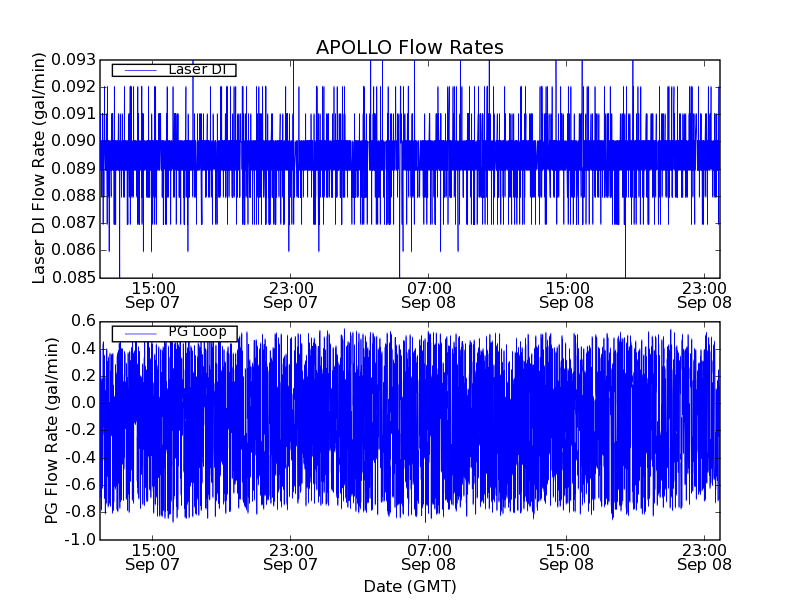800x600 pixels.
Task: Click the -0.6 tick on PG plot
Action: (x=81, y=485)
